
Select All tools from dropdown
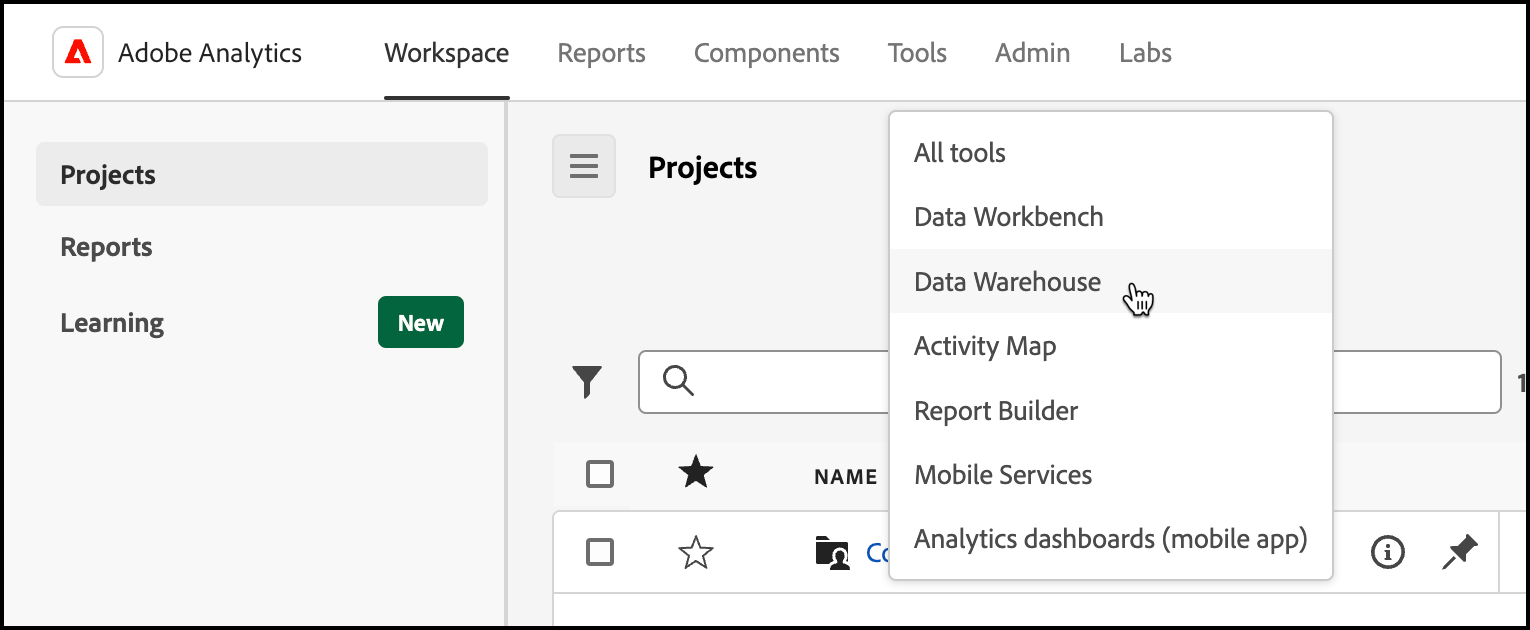point(1111,153)
